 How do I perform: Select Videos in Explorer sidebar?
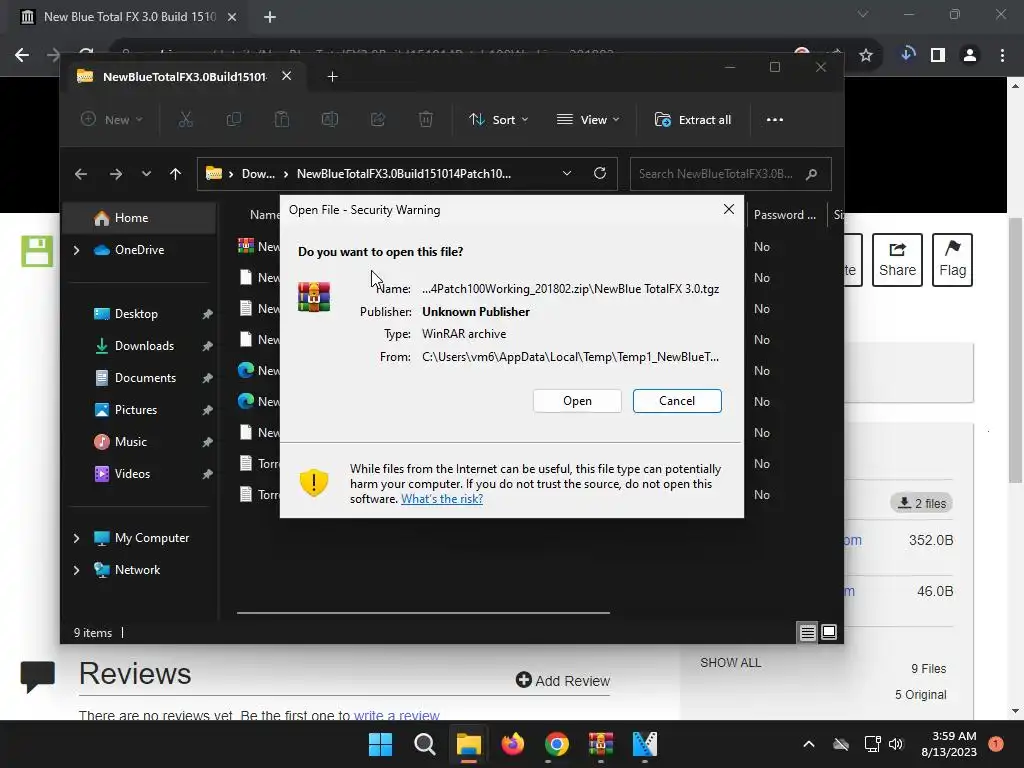click(x=132, y=474)
